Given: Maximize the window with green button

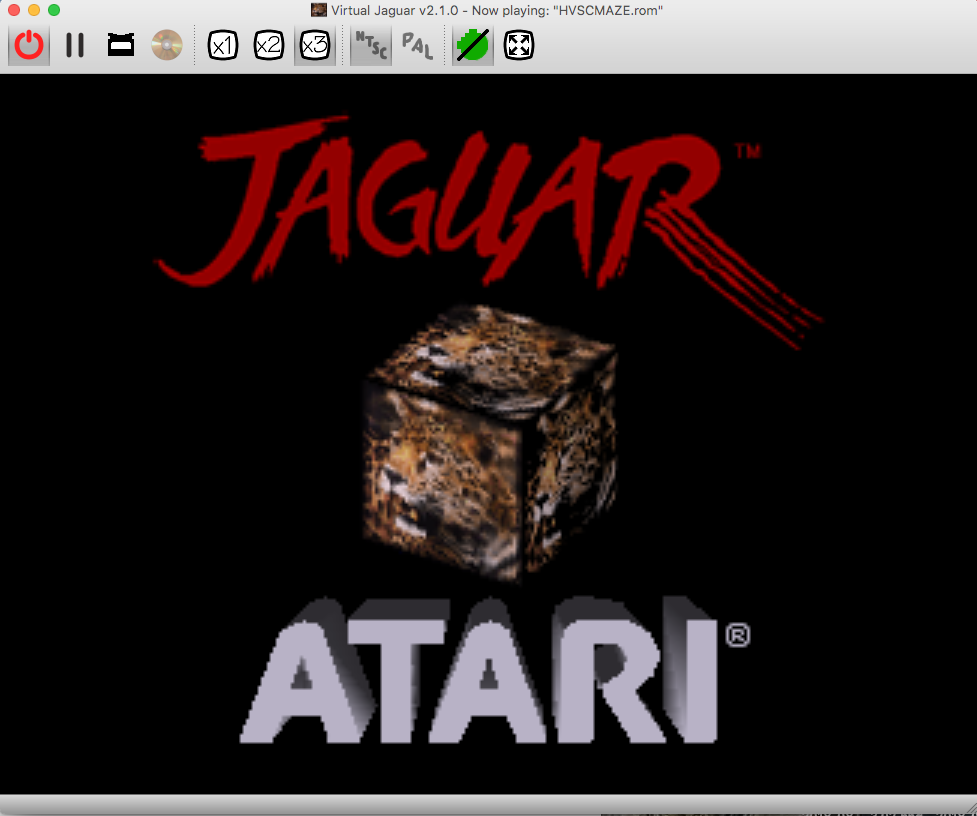Looking at the screenshot, I should click(x=54, y=10).
